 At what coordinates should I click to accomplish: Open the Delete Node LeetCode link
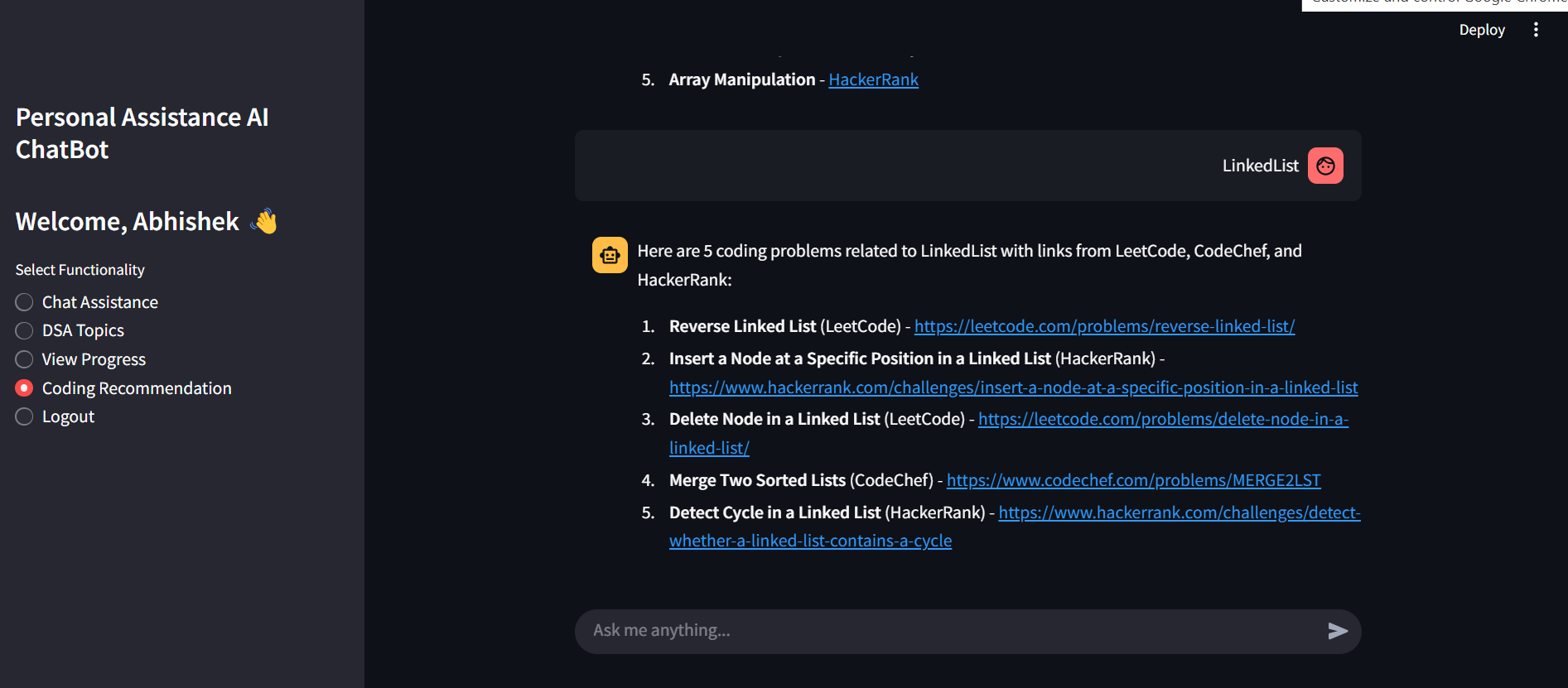tap(1163, 419)
